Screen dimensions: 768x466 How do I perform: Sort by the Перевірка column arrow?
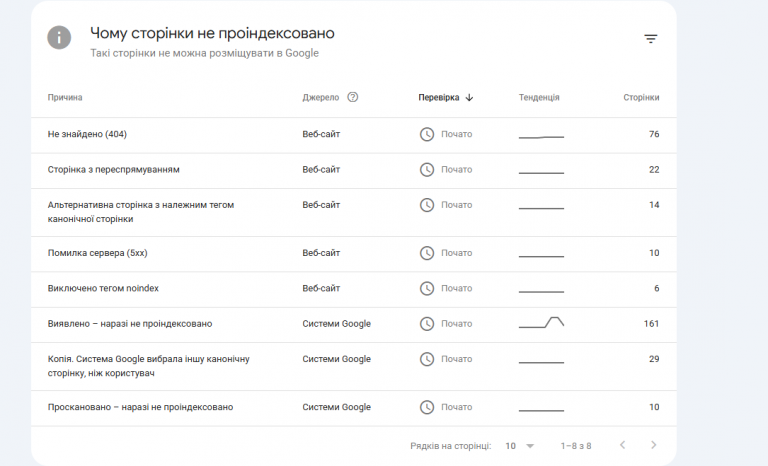[x=469, y=98]
